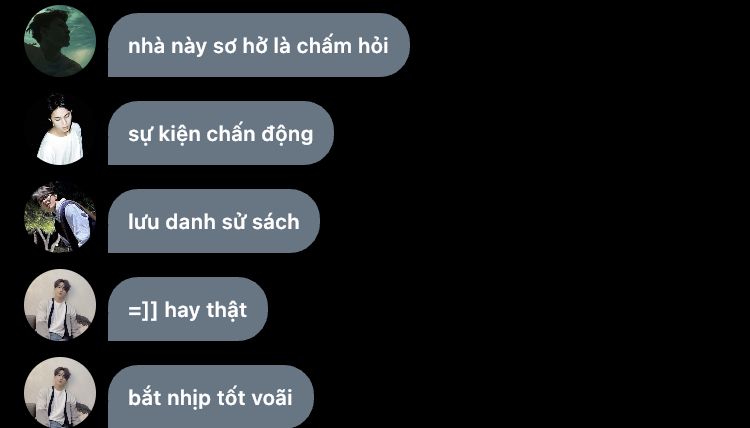
Task: Select the 'lưu danh sử sách' message bubble
Action: 214,221
